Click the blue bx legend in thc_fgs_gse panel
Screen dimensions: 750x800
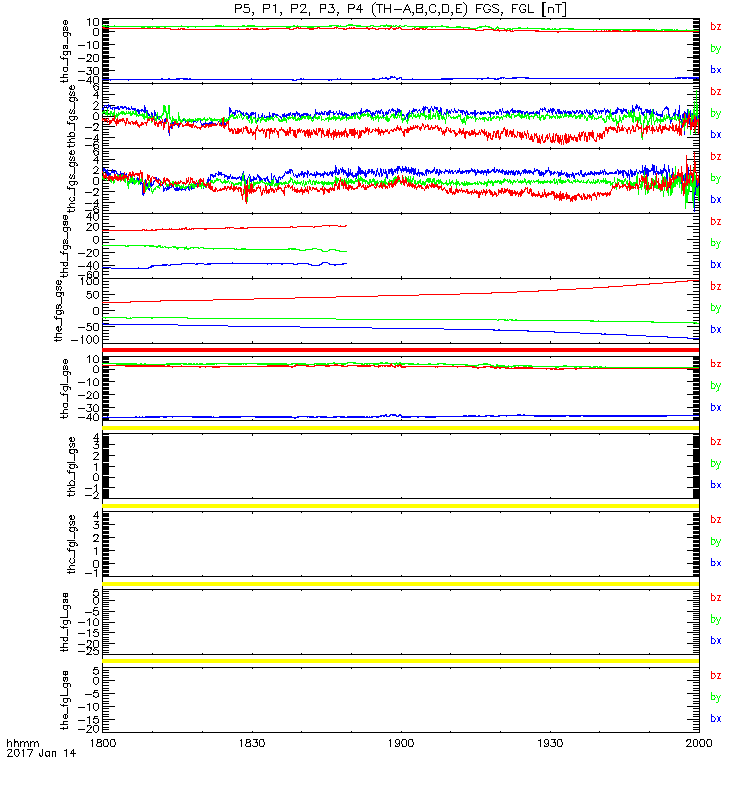(716, 199)
